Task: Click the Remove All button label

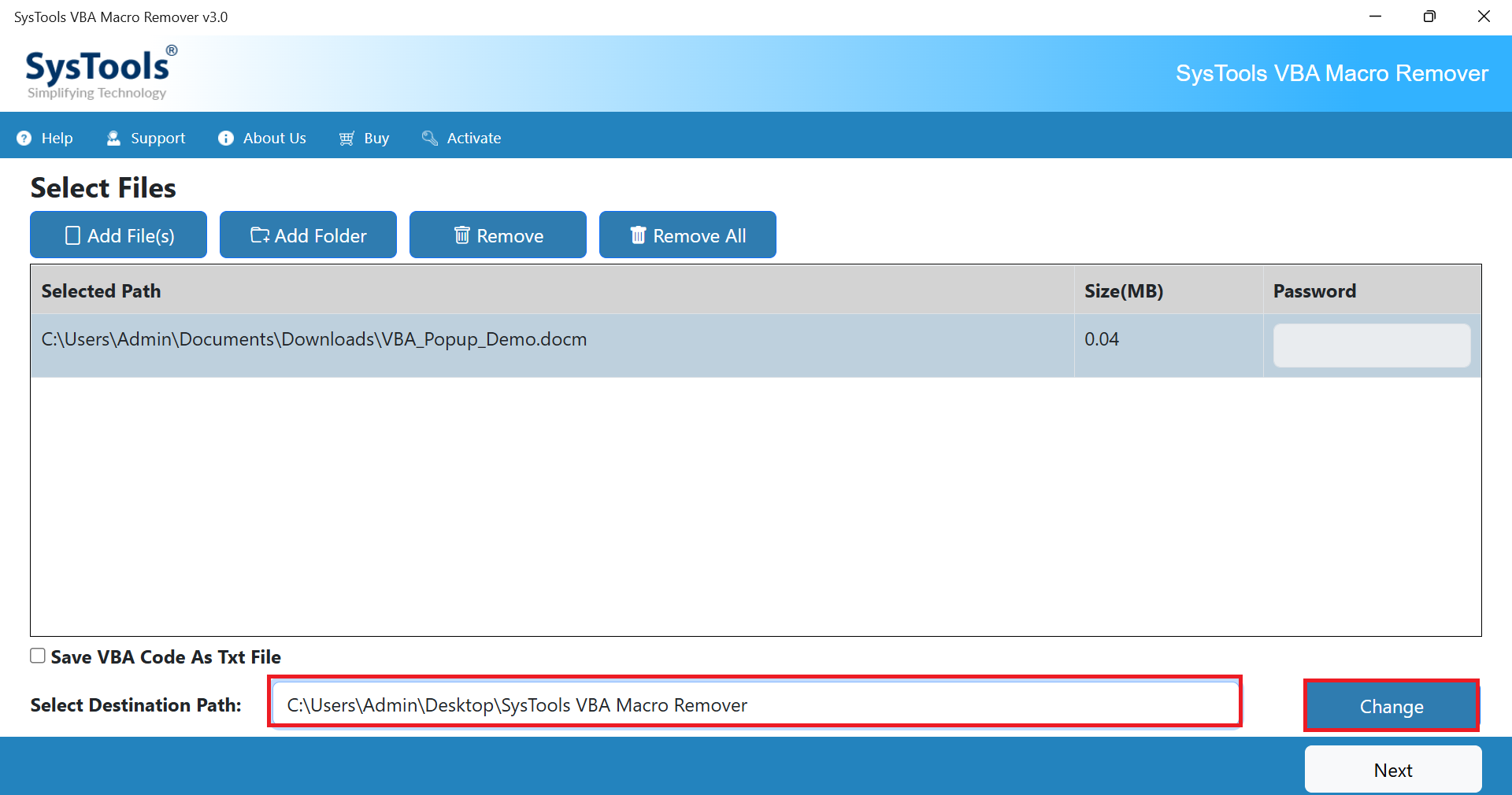Action: pos(700,236)
